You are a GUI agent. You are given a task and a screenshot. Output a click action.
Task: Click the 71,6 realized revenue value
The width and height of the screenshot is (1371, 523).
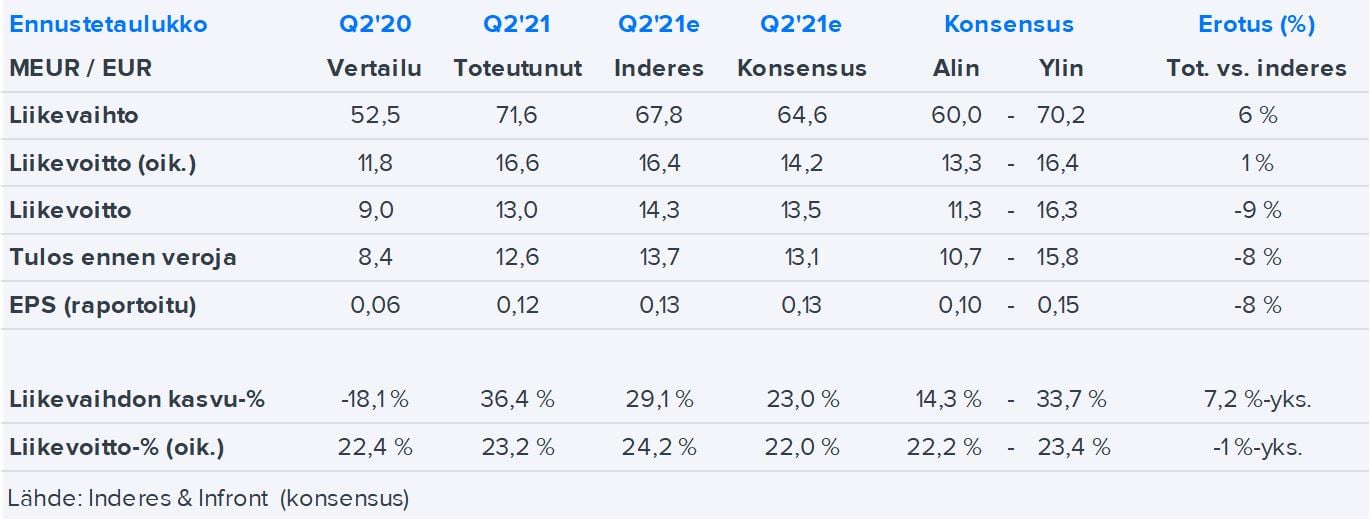517,115
